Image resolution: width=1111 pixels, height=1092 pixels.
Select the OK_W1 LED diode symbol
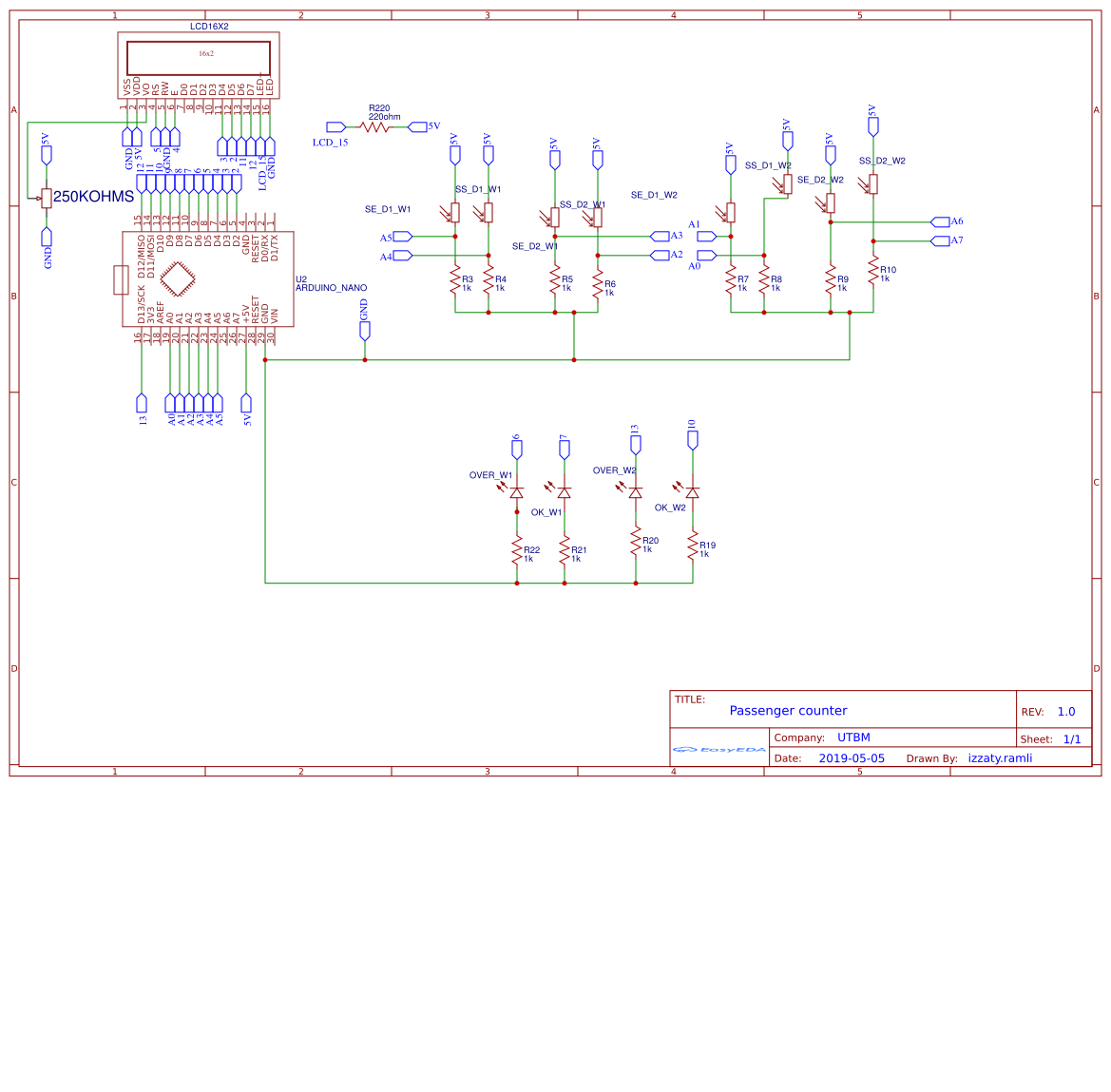pos(564,491)
